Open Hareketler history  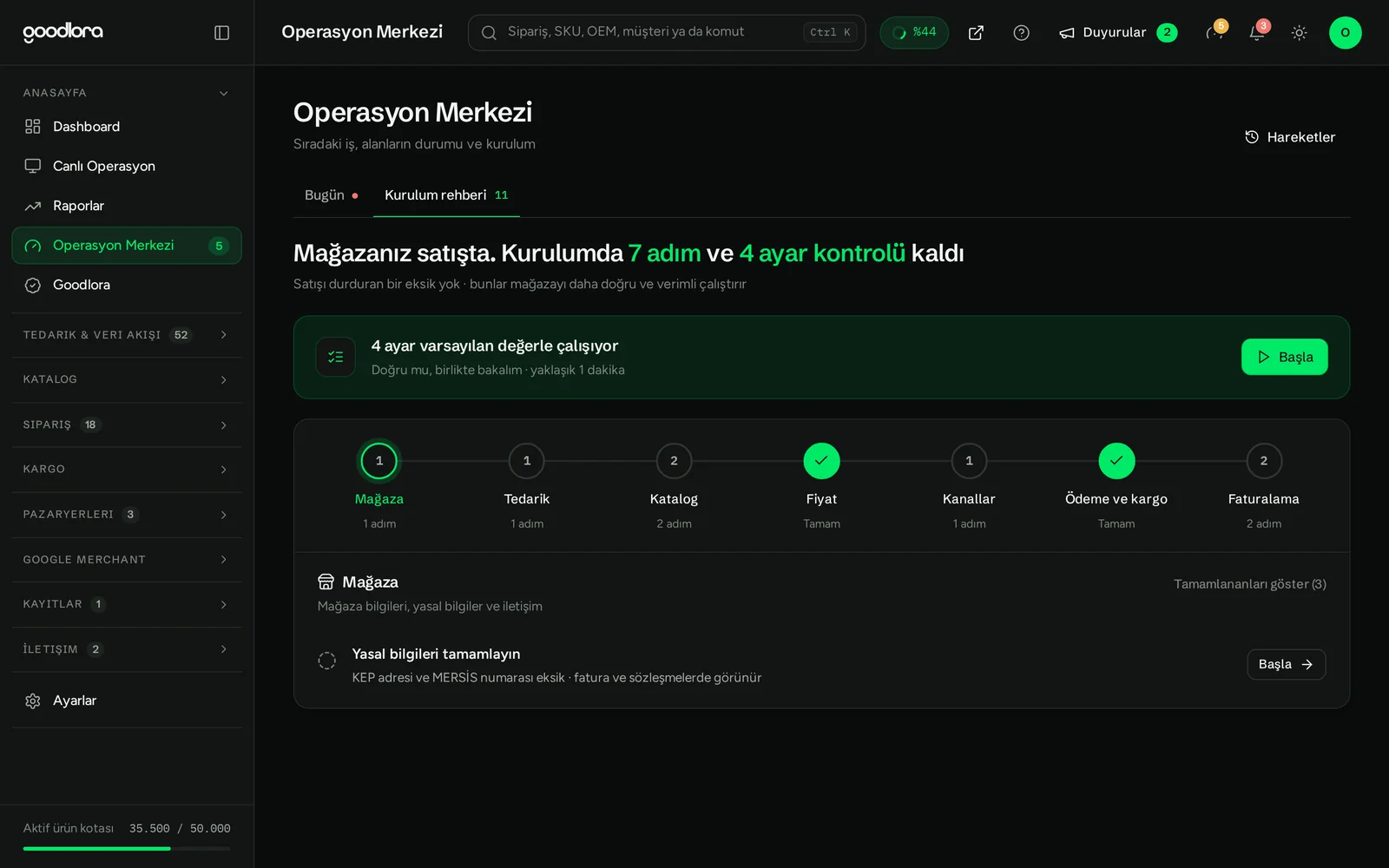click(1290, 137)
